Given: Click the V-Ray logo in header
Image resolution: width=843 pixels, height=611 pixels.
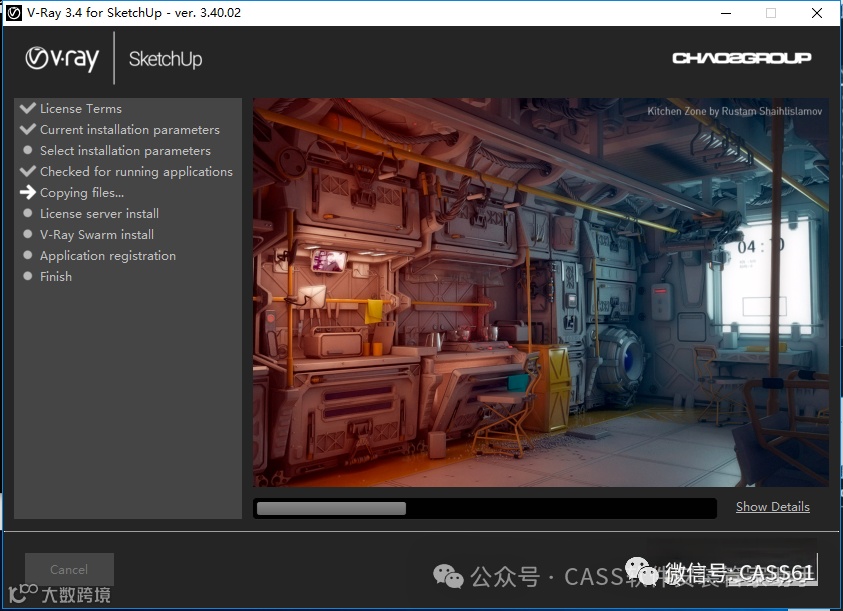Looking at the screenshot, I should (62, 59).
